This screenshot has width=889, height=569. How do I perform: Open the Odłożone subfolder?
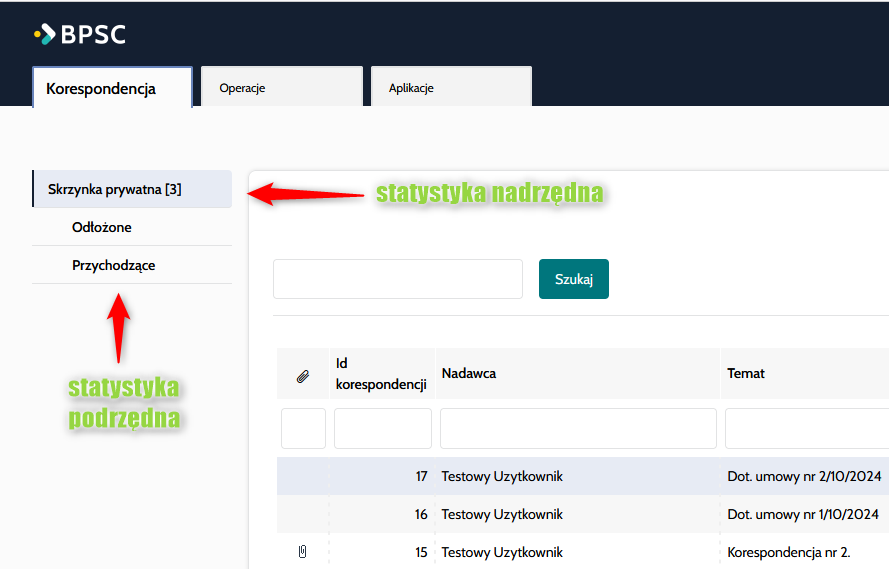(x=102, y=228)
